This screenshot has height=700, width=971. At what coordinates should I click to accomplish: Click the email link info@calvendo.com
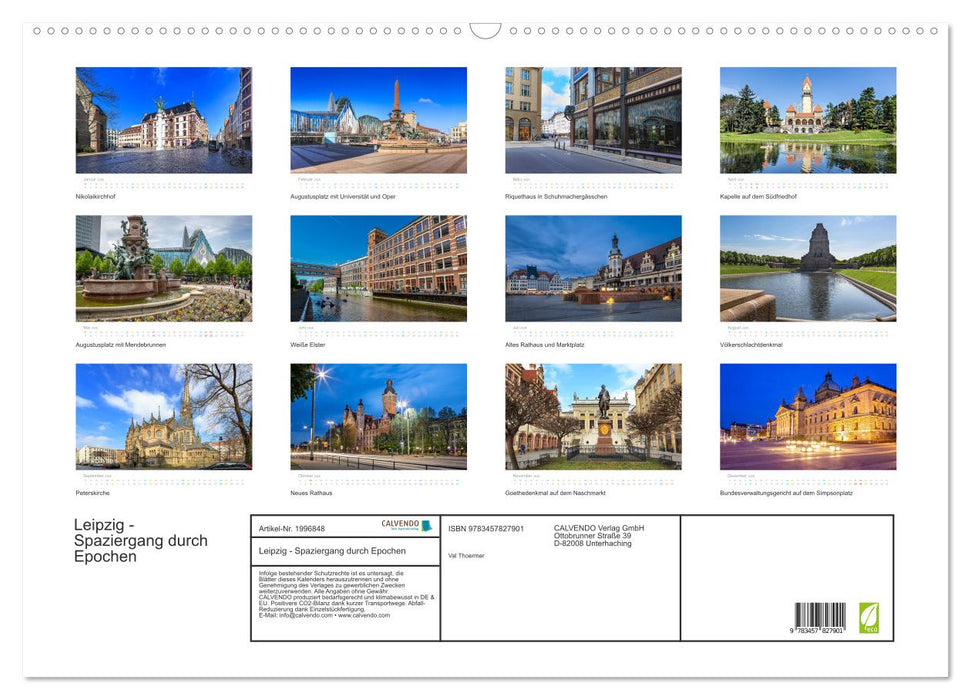point(306,616)
